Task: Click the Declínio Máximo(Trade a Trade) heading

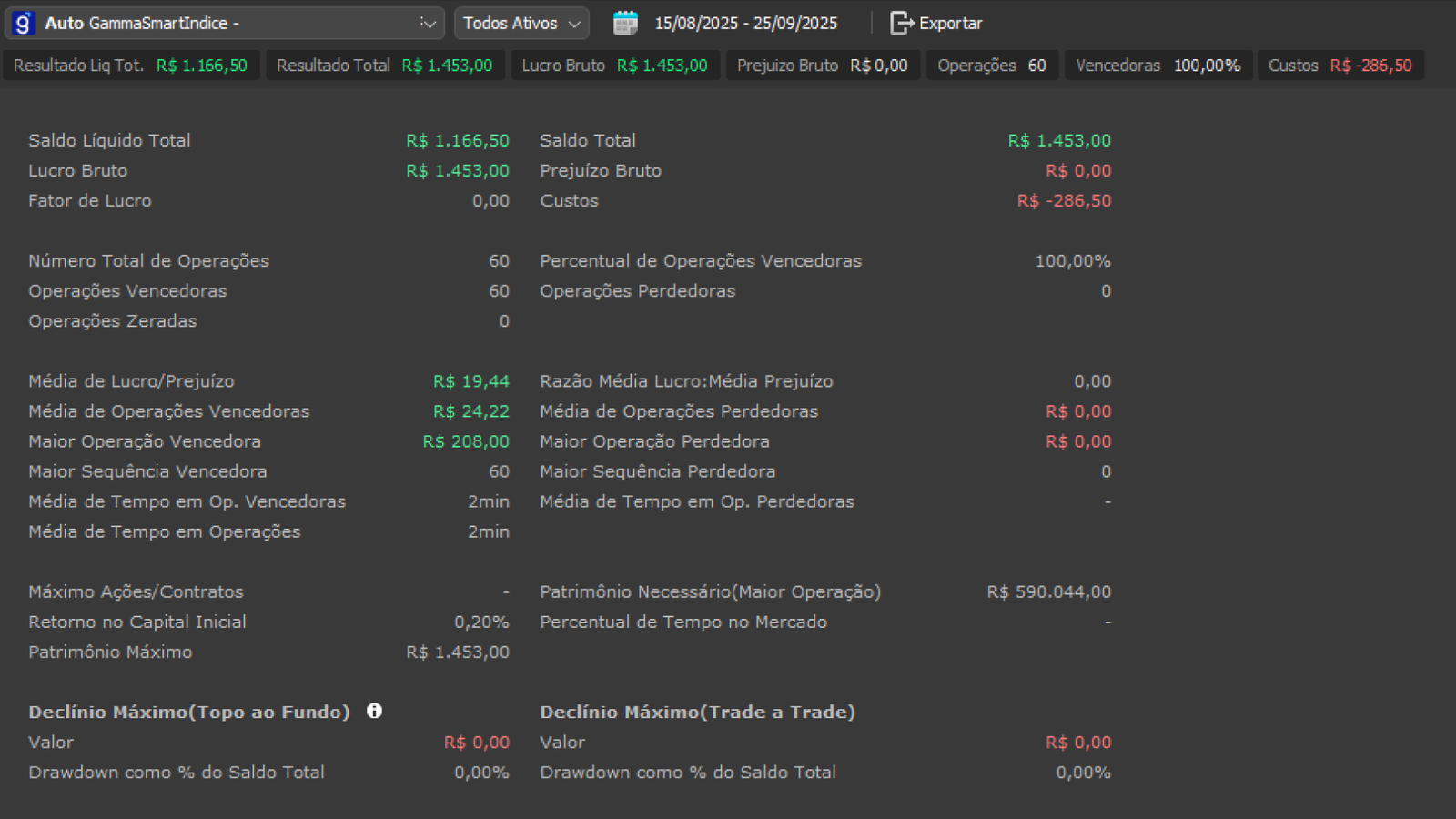Action: (x=697, y=712)
